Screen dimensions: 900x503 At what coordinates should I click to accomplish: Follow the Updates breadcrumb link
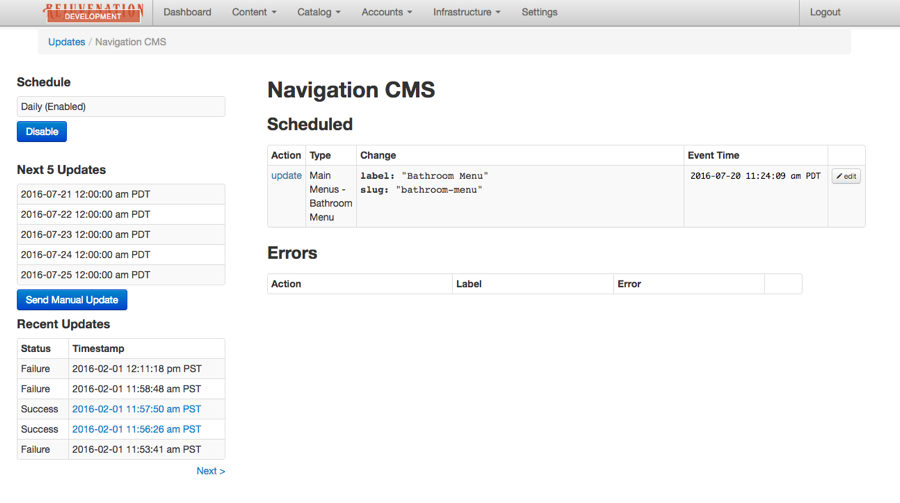[67, 42]
